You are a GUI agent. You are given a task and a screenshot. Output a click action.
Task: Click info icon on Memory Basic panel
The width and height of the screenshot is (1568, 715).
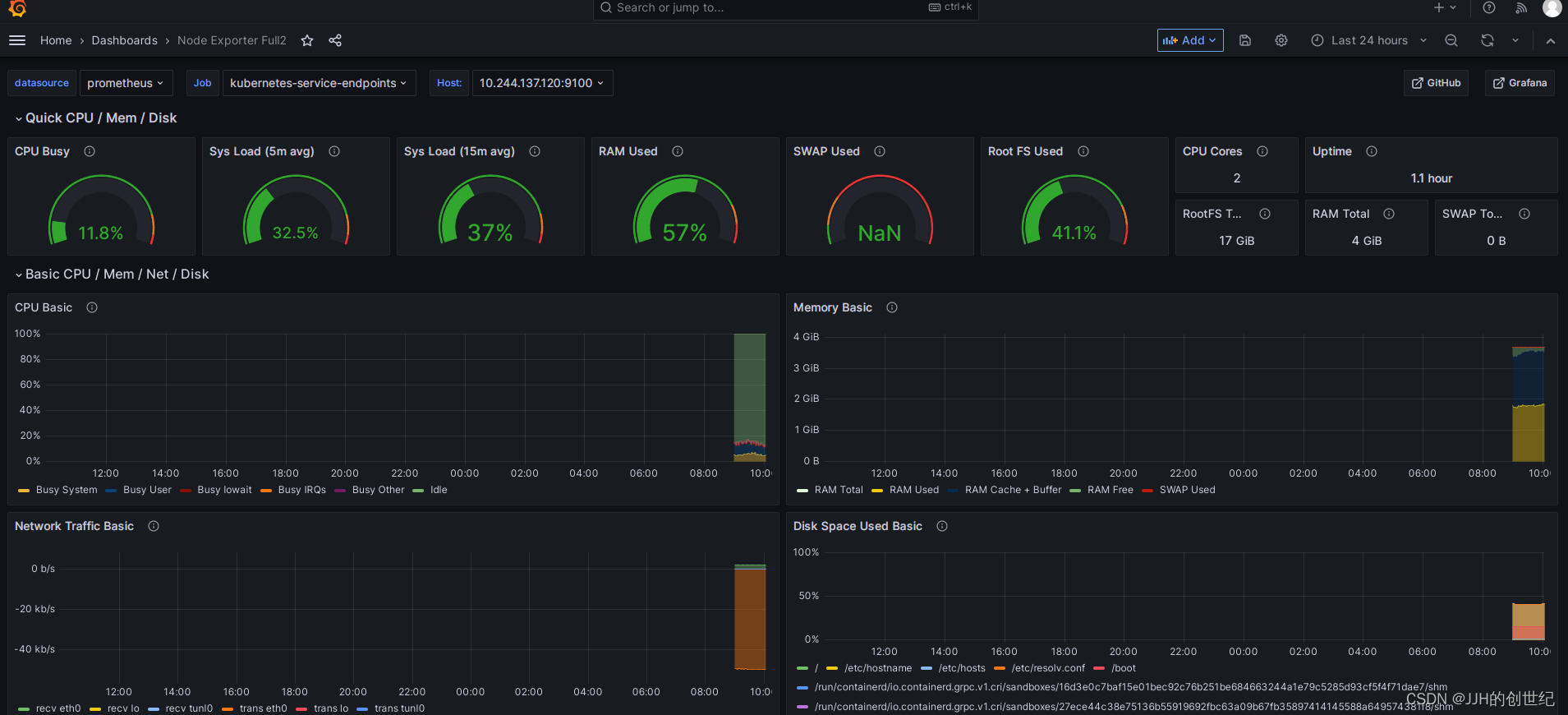tap(892, 307)
